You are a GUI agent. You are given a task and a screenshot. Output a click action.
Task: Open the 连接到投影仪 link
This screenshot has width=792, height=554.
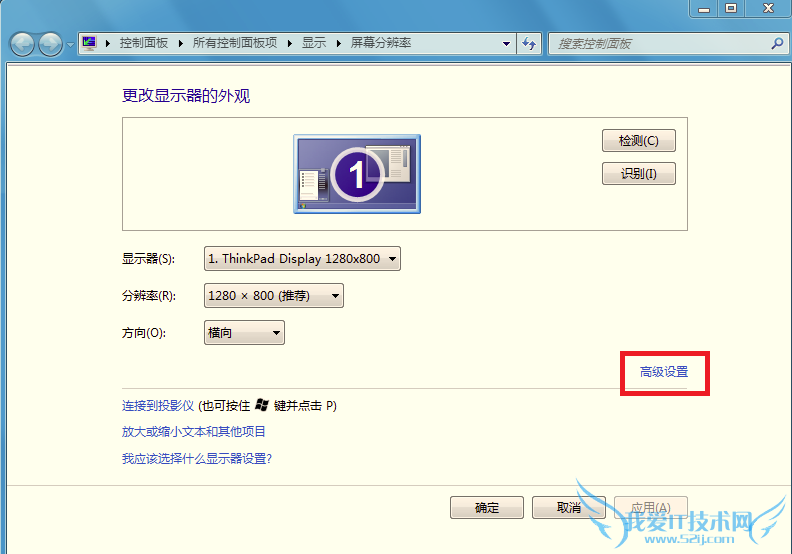point(158,406)
